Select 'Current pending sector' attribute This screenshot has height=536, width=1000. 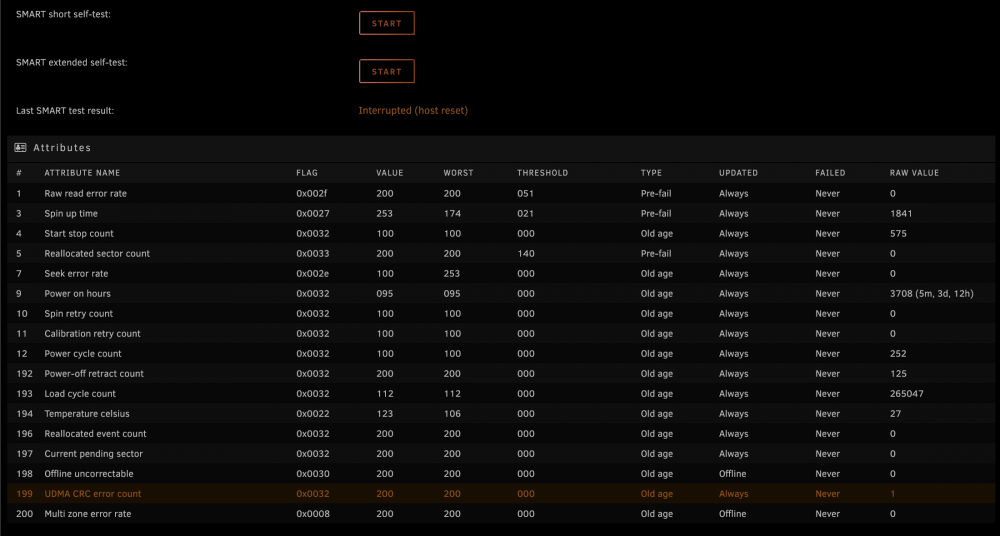(93, 454)
